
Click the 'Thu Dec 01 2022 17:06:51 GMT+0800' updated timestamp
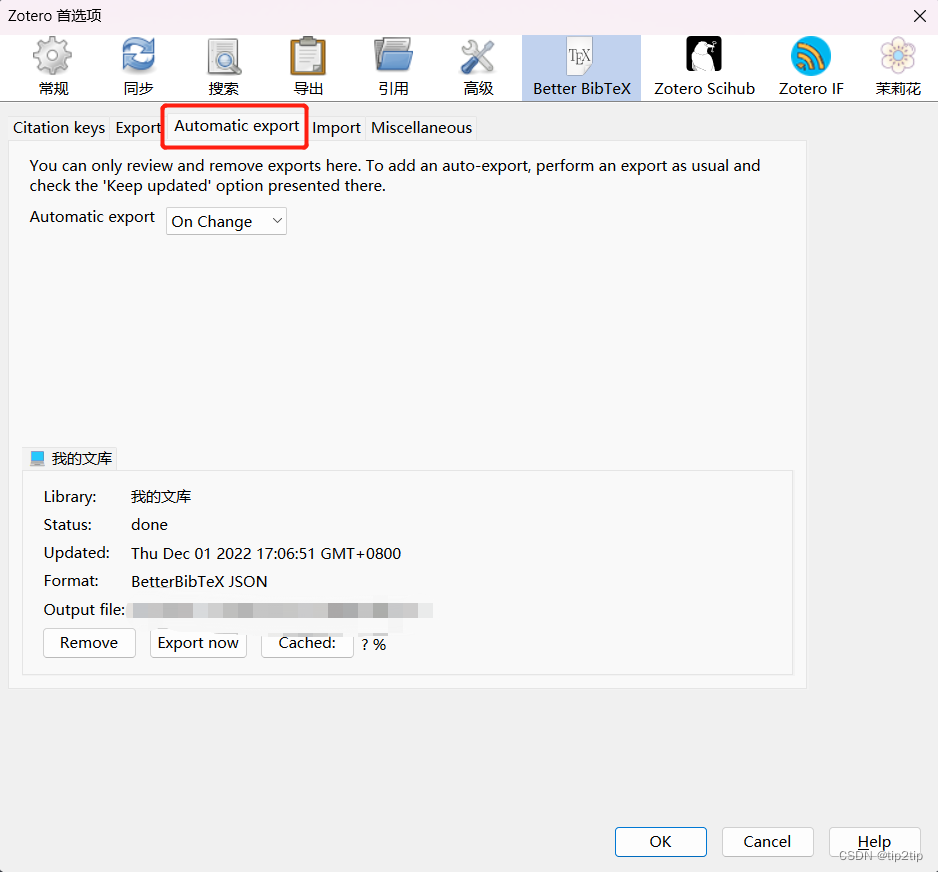pyautogui.click(x=266, y=553)
